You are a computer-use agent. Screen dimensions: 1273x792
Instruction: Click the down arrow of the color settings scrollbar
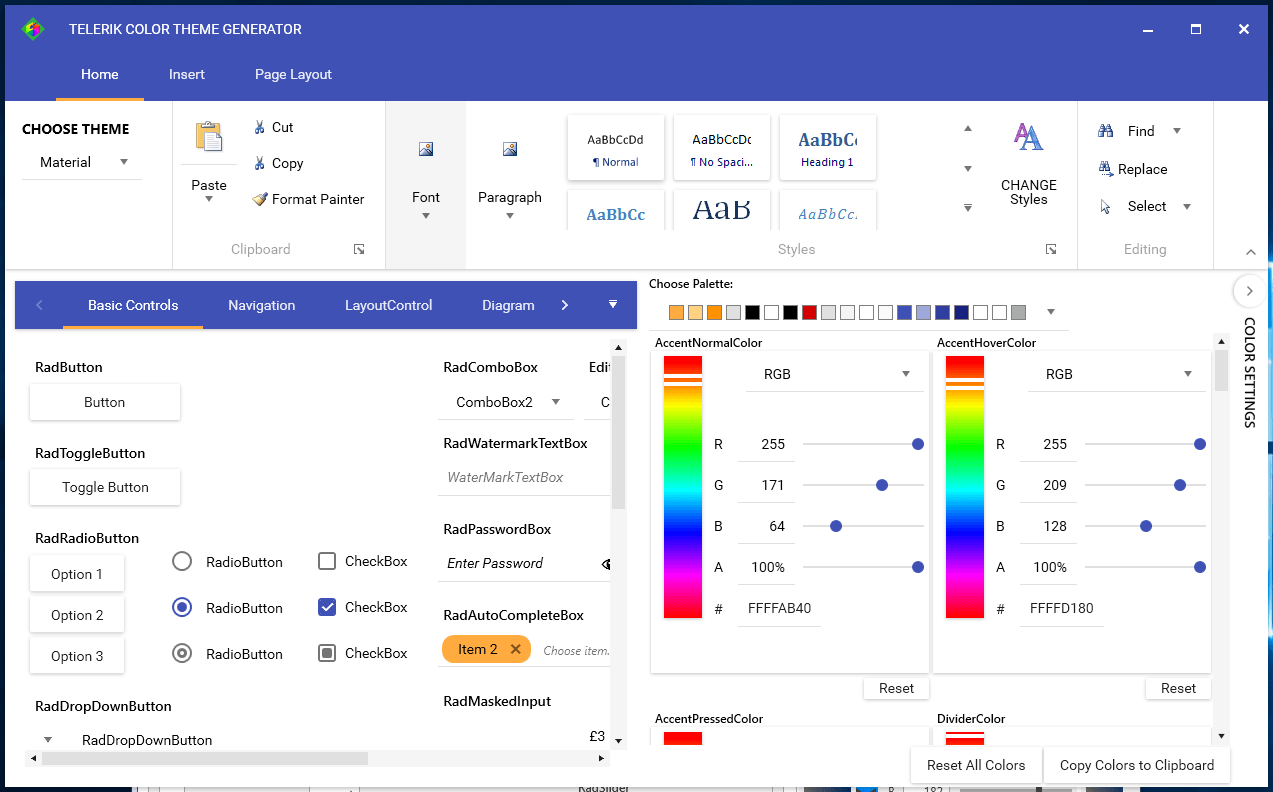click(1221, 737)
